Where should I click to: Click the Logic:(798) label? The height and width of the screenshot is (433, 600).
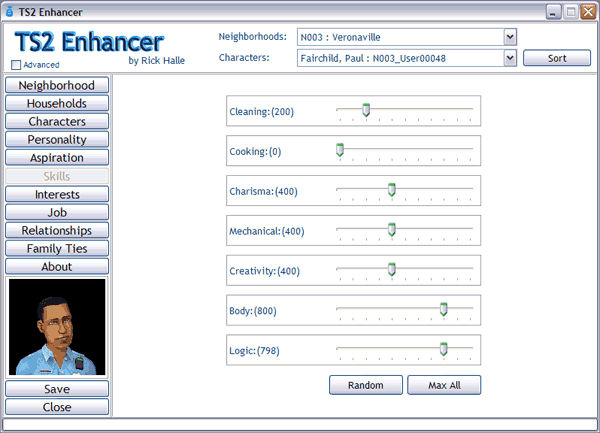[x=254, y=350]
